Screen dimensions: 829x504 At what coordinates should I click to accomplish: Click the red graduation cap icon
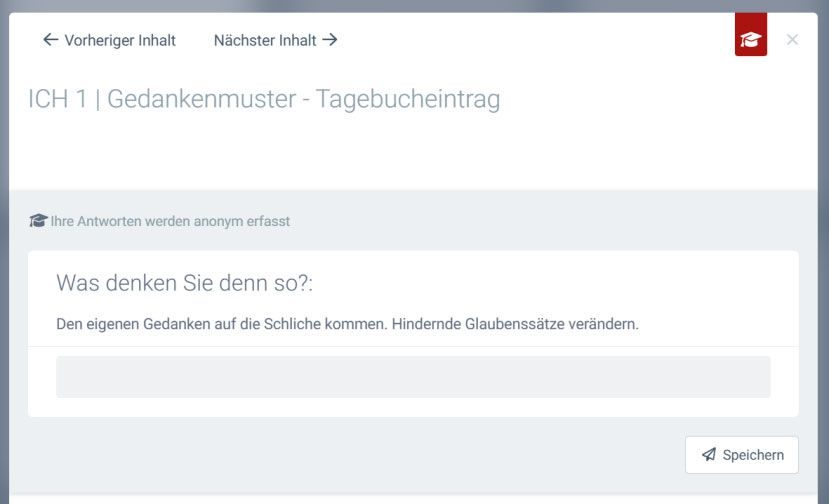750,40
